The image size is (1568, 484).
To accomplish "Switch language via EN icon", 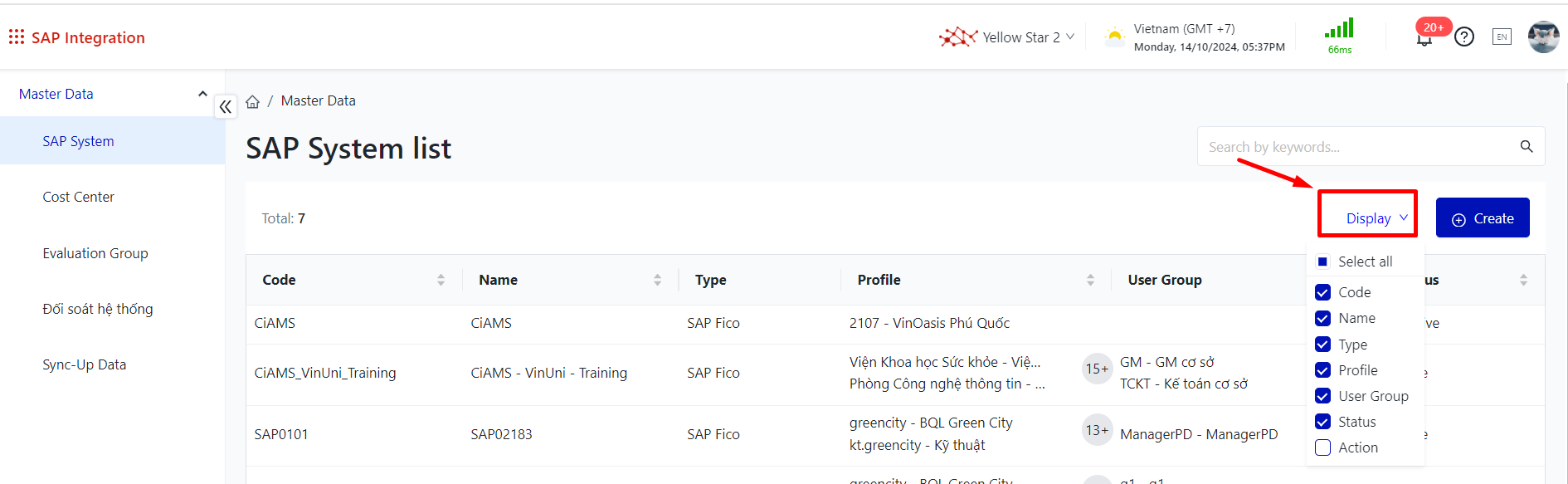I will coord(1502,37).
